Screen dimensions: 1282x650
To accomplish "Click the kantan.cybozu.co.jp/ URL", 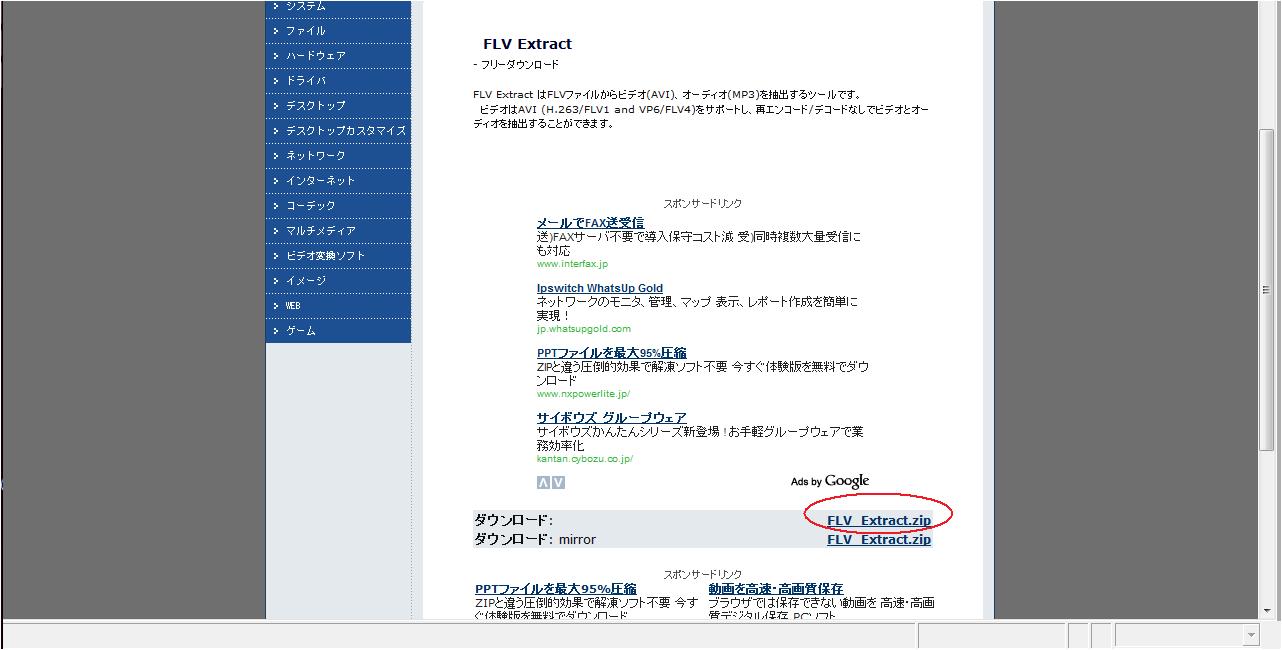I will pyautogui.click(x=585, y=459).
